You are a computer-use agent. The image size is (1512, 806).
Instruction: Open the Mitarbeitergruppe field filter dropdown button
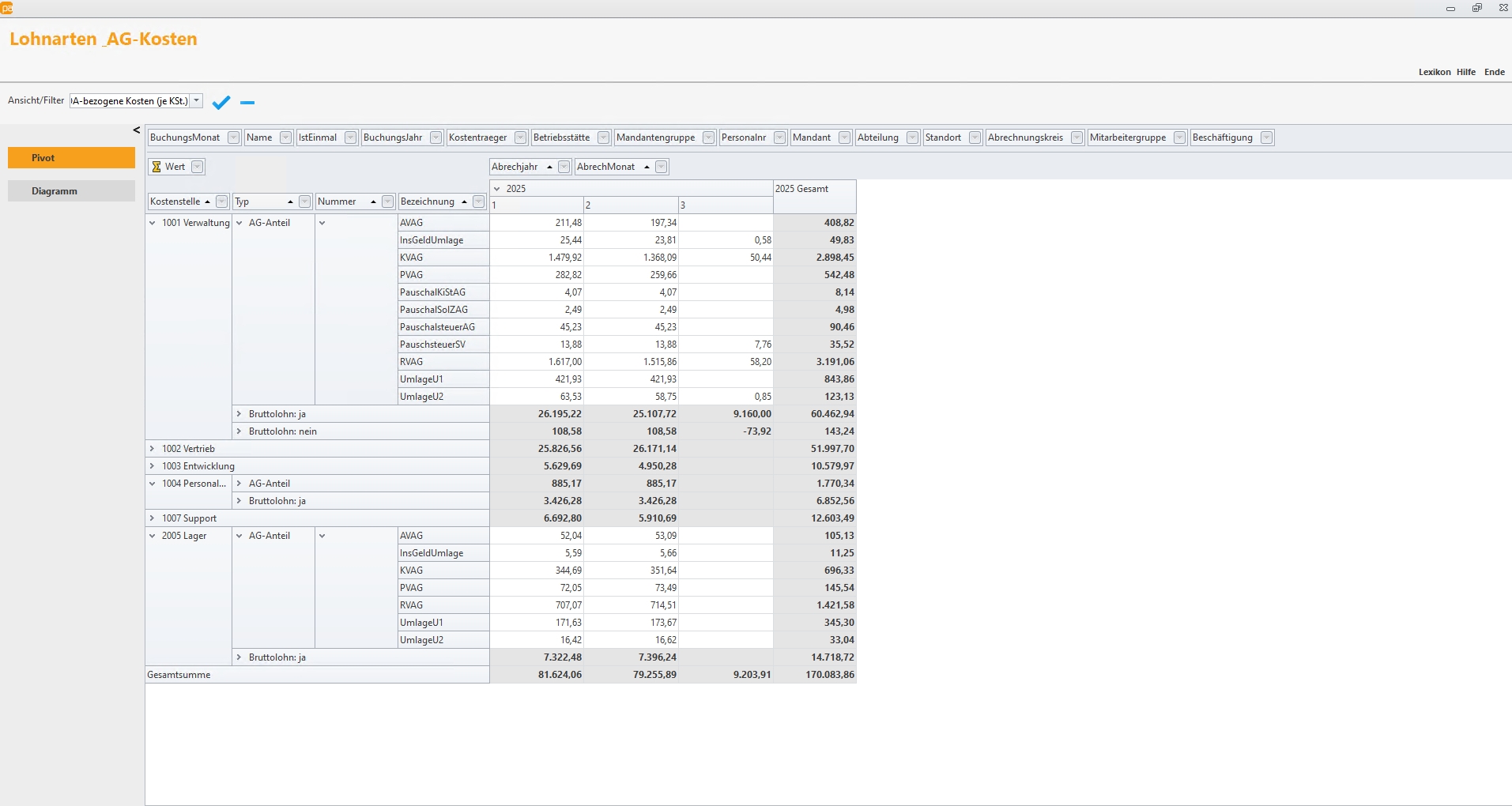click(1179, 137)
